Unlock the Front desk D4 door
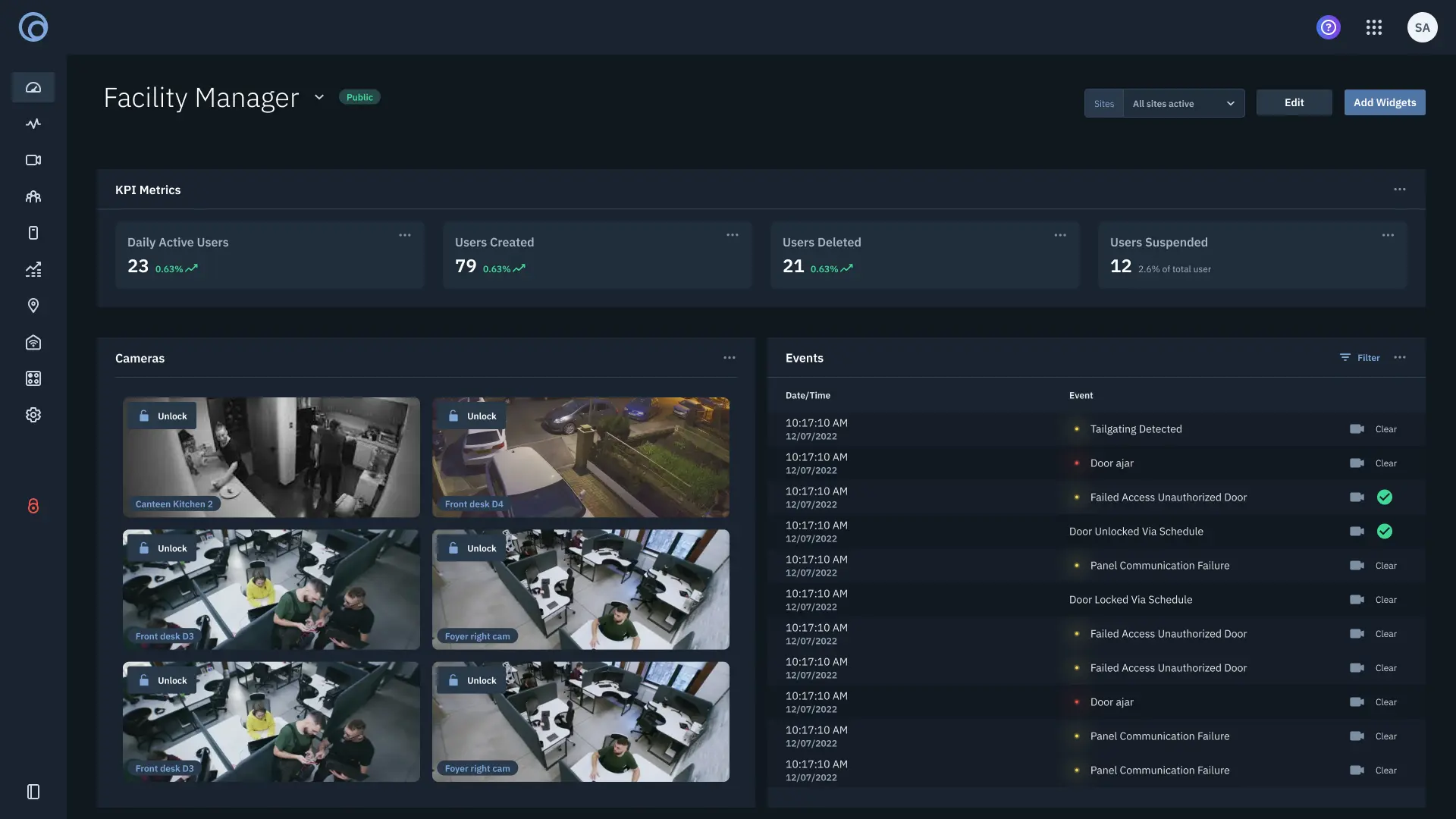The height and width of the screenshot is (819, 1456). pos(472,416)
